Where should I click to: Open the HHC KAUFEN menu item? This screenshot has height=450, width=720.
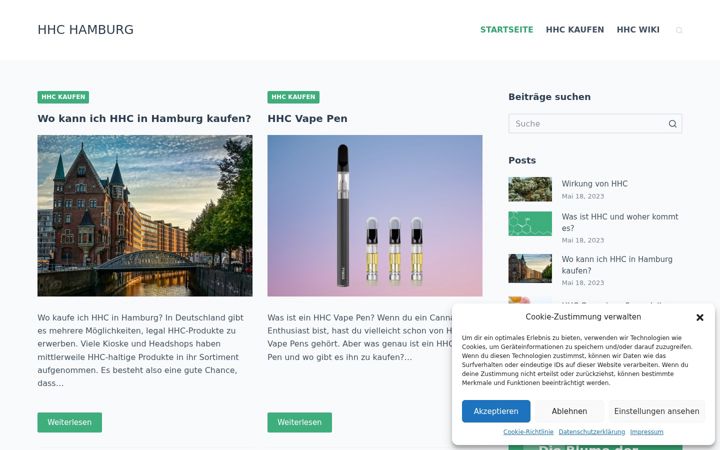[574, 30]
